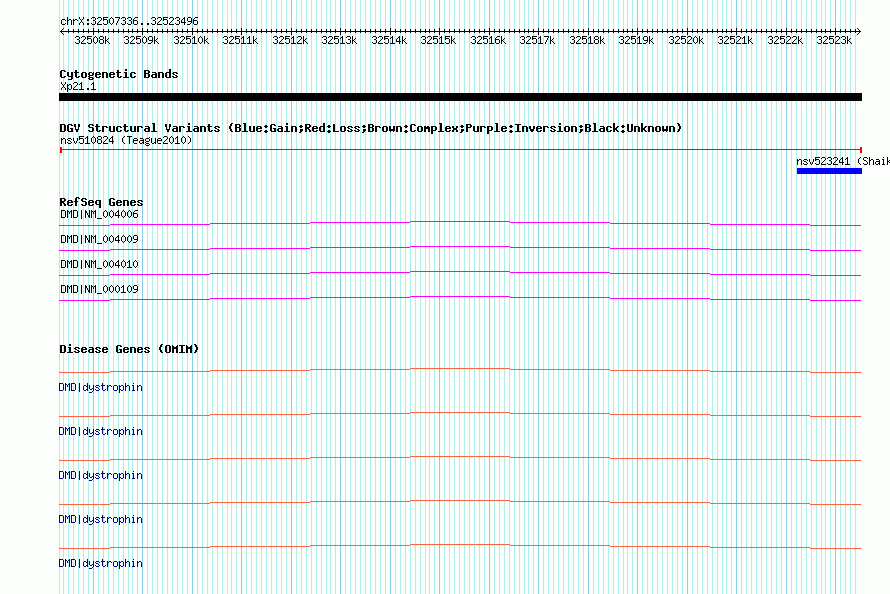890x594 pixels.
Task: Open the DMD|NM_004006 transcript label
Action: (99, 214)
